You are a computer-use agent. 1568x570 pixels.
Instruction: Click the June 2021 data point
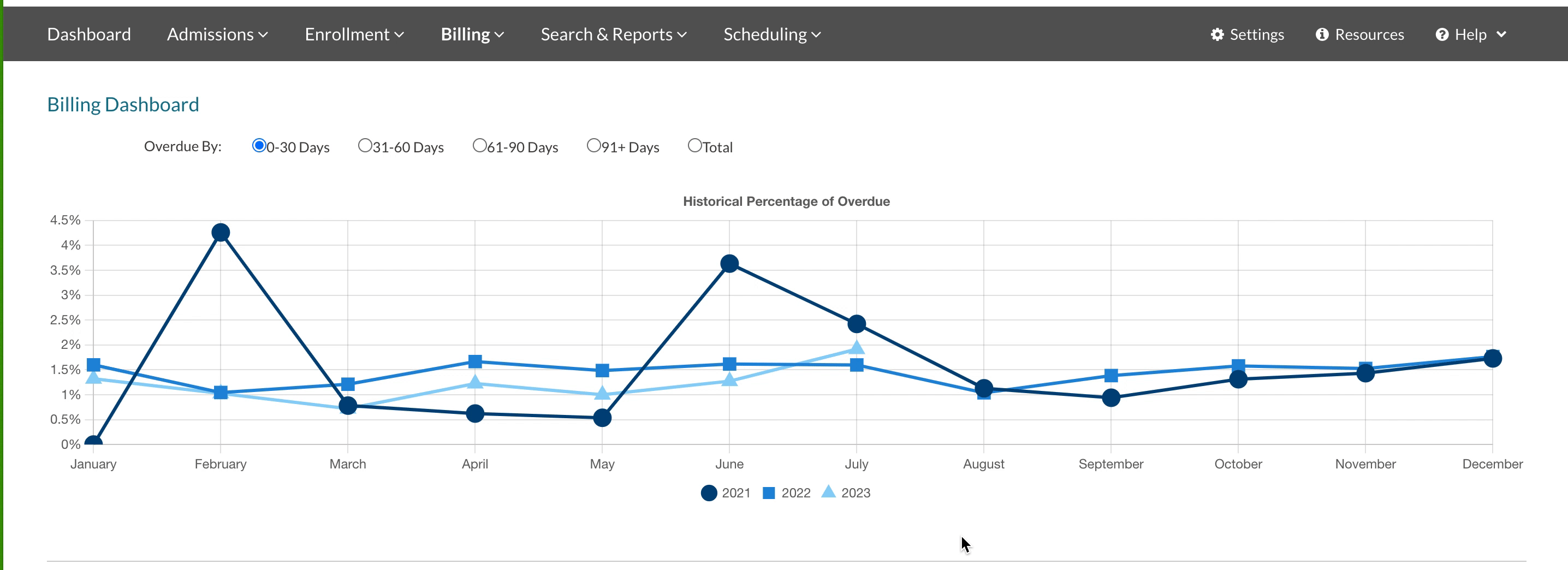pos(729,264)
